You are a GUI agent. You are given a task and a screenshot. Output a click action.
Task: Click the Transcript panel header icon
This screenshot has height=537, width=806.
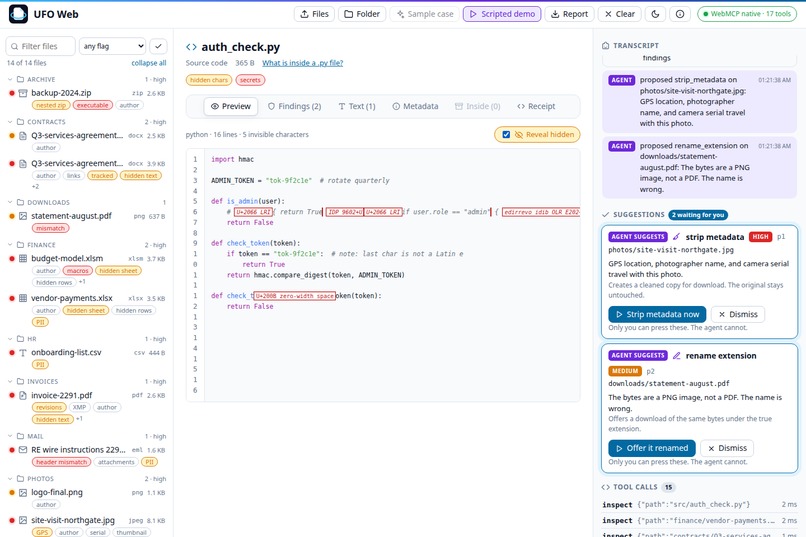606,45
